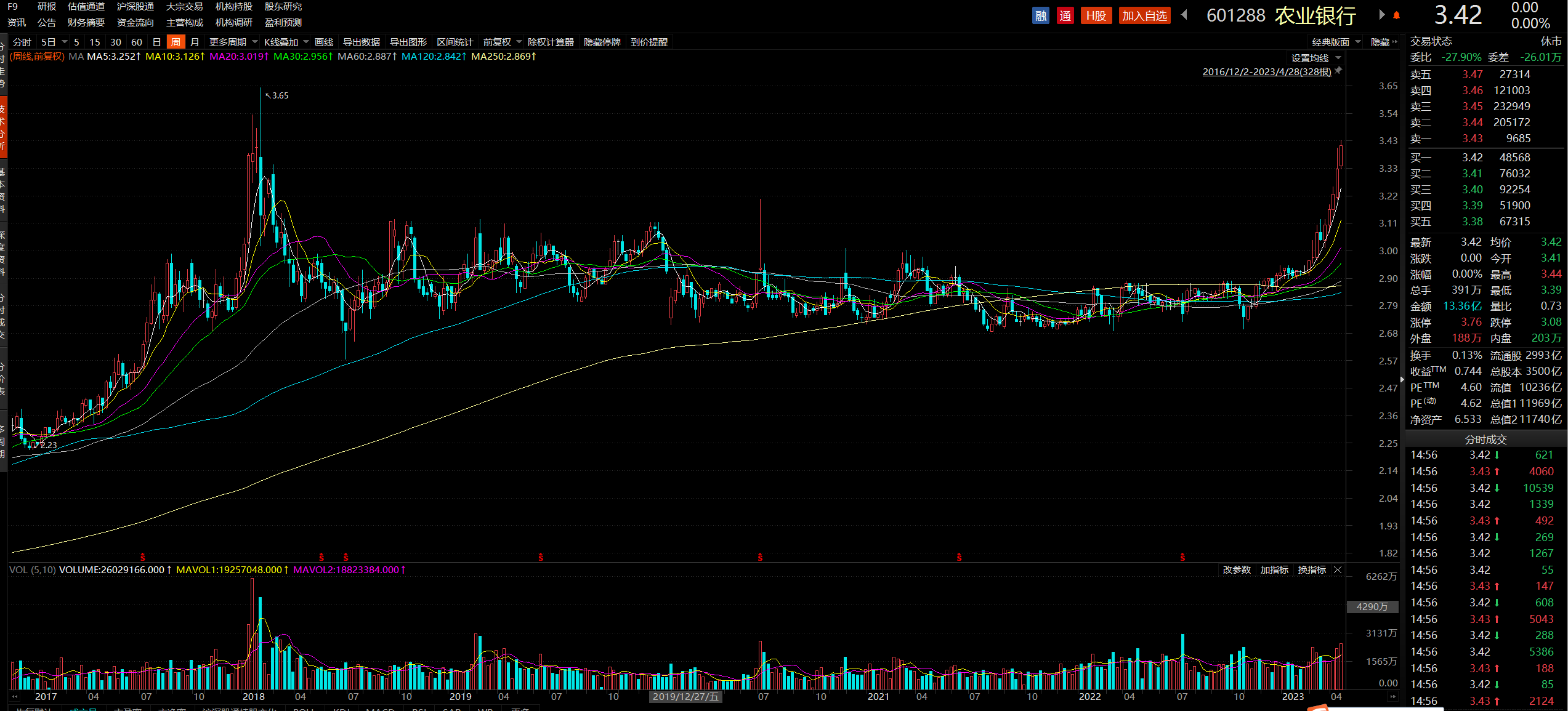Image resolution: width=1568 pixels, height=711 pixels.
Task: Open the 设置均线 dropdown
Action: pos(1315,58)
